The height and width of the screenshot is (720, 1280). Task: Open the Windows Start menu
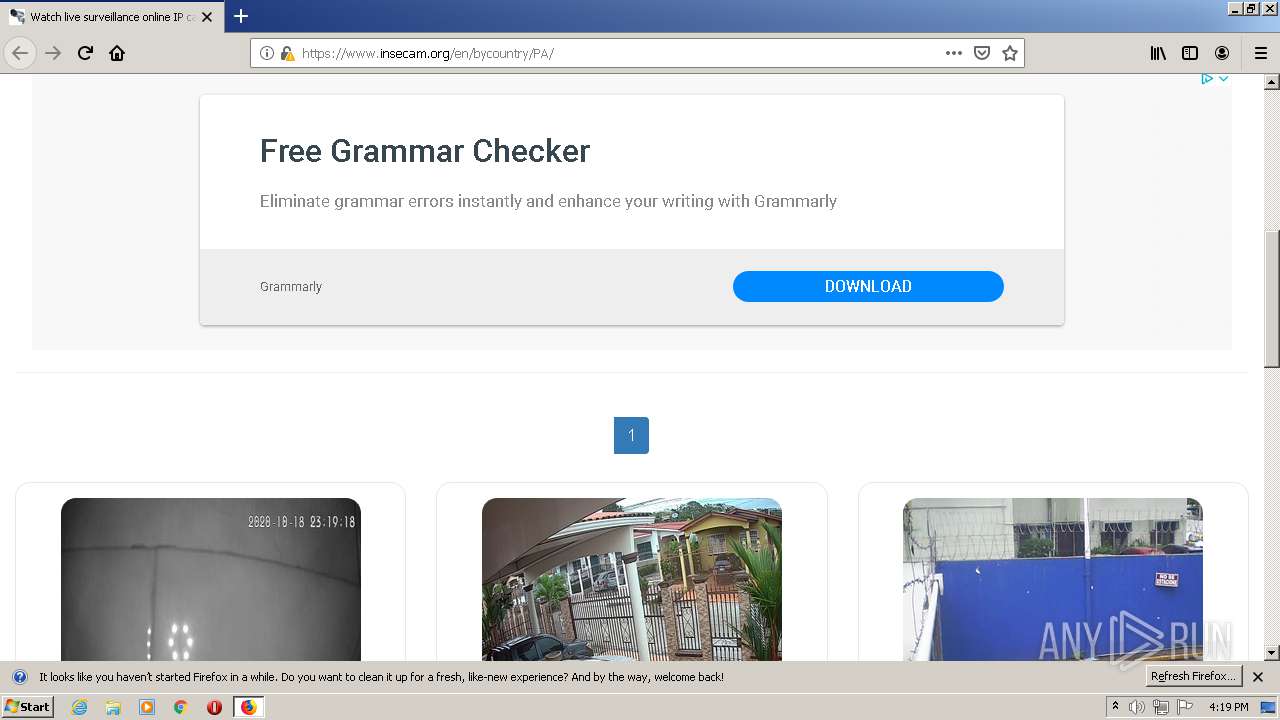click(27, 706)
